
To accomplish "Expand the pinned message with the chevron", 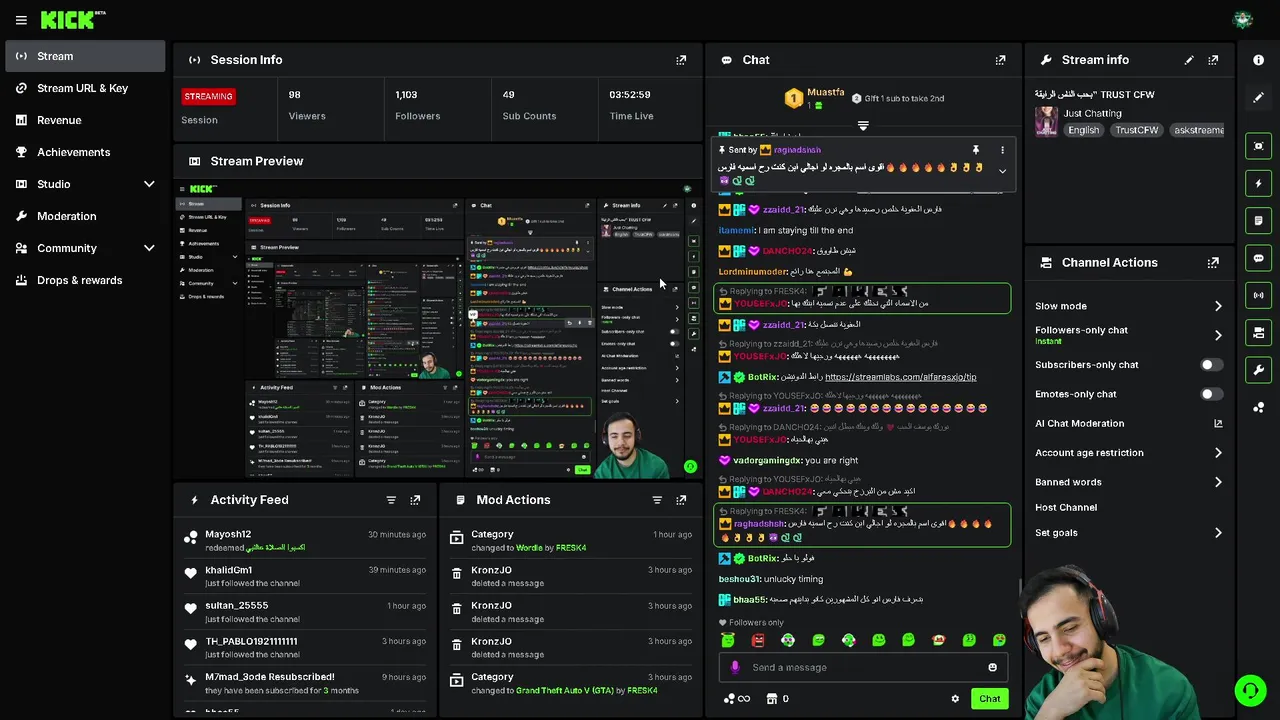I will pyautogui.click(x=1002, y=171).
